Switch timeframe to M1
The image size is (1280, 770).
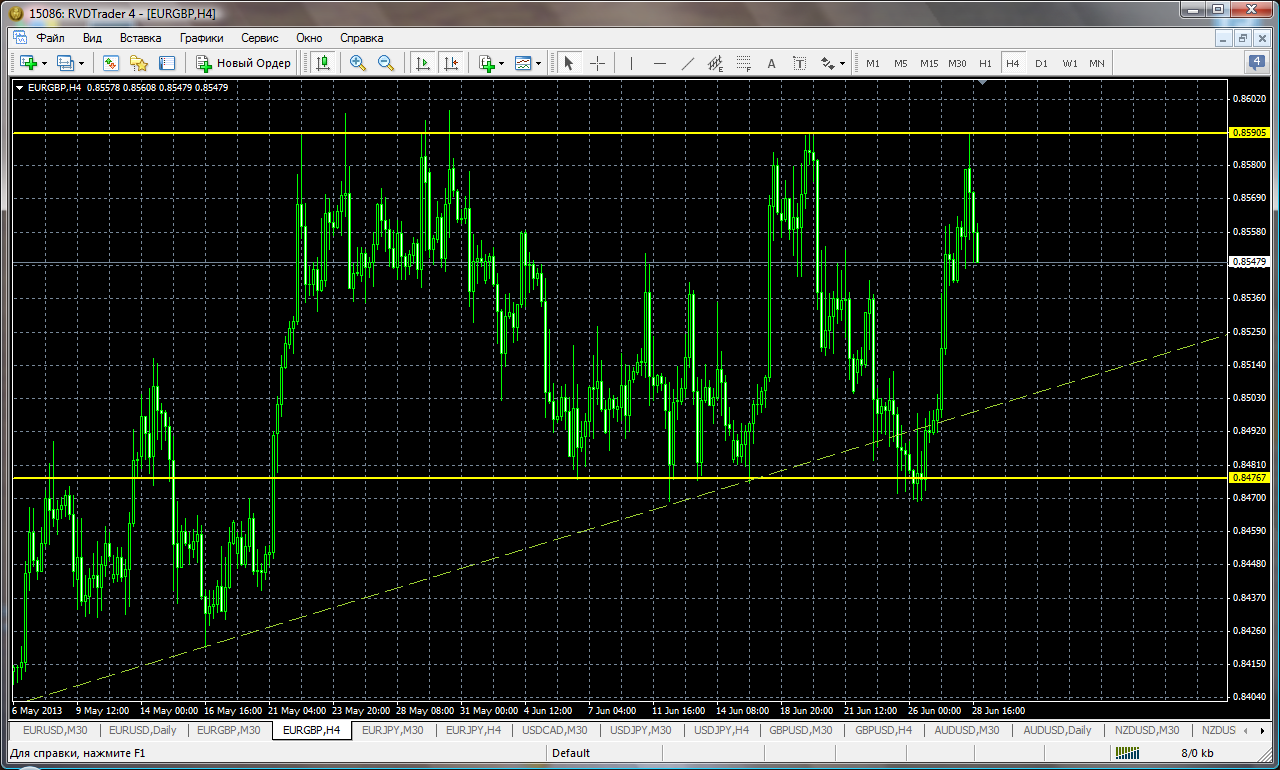point(873,63)
